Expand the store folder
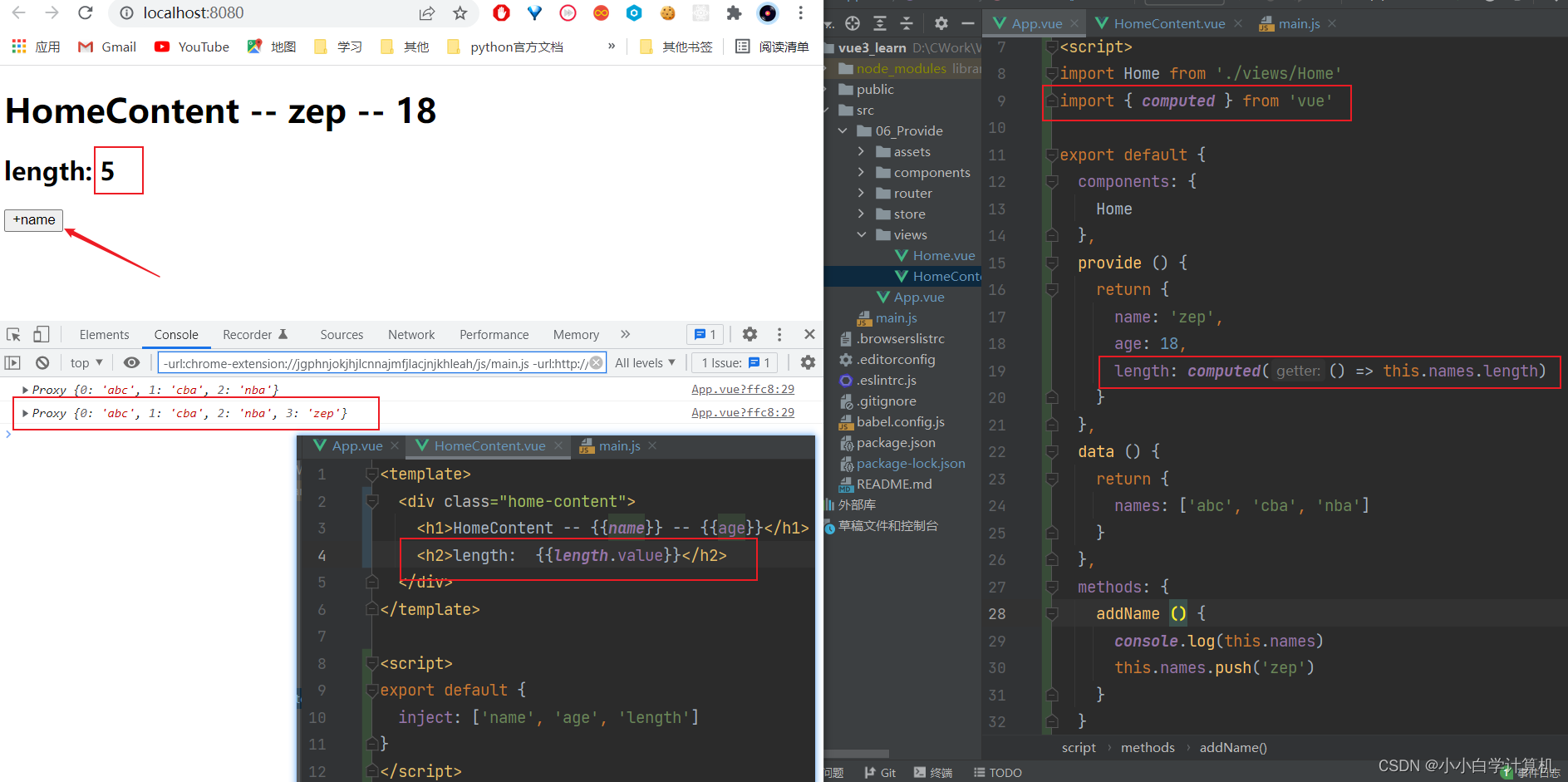This screenshot has height=782, width=1568. [x=861, y=214]
